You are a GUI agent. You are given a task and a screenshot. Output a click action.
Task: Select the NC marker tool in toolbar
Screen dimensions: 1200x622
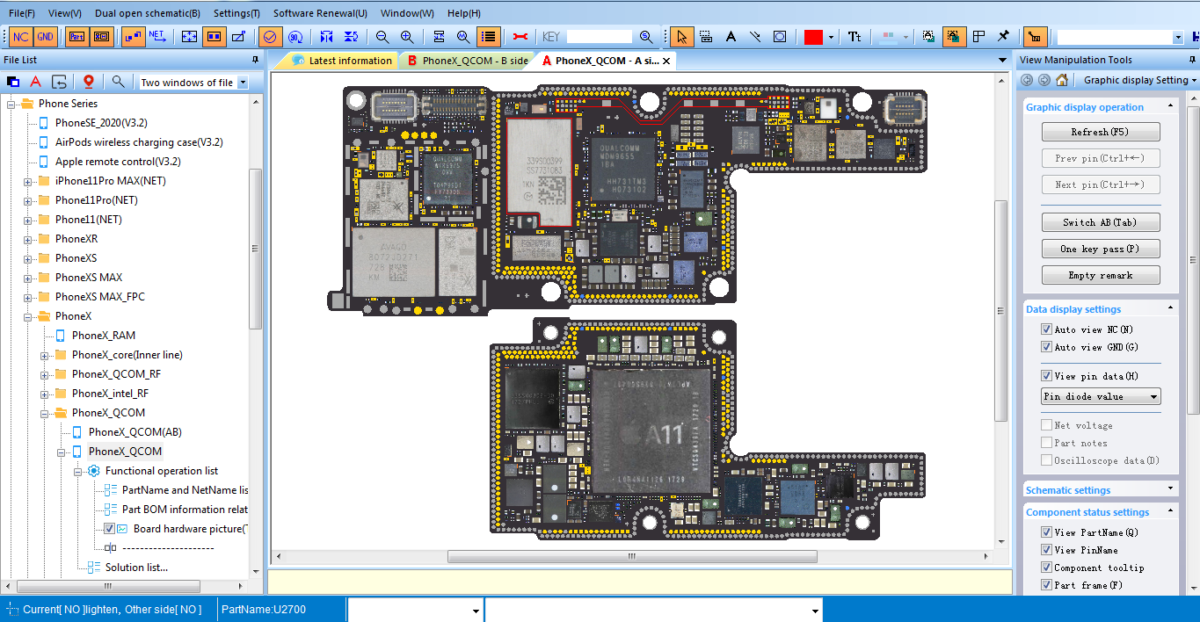pos(20,36)
